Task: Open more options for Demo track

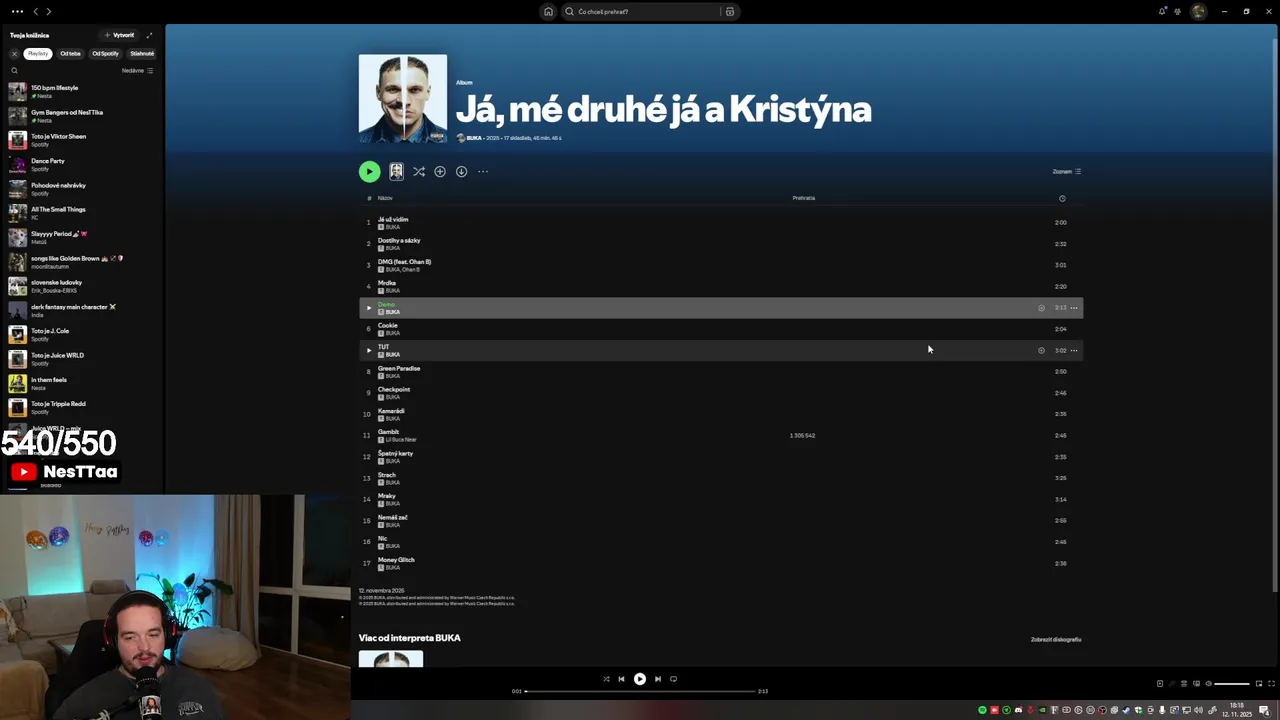Action: [x=1074, y=308]
